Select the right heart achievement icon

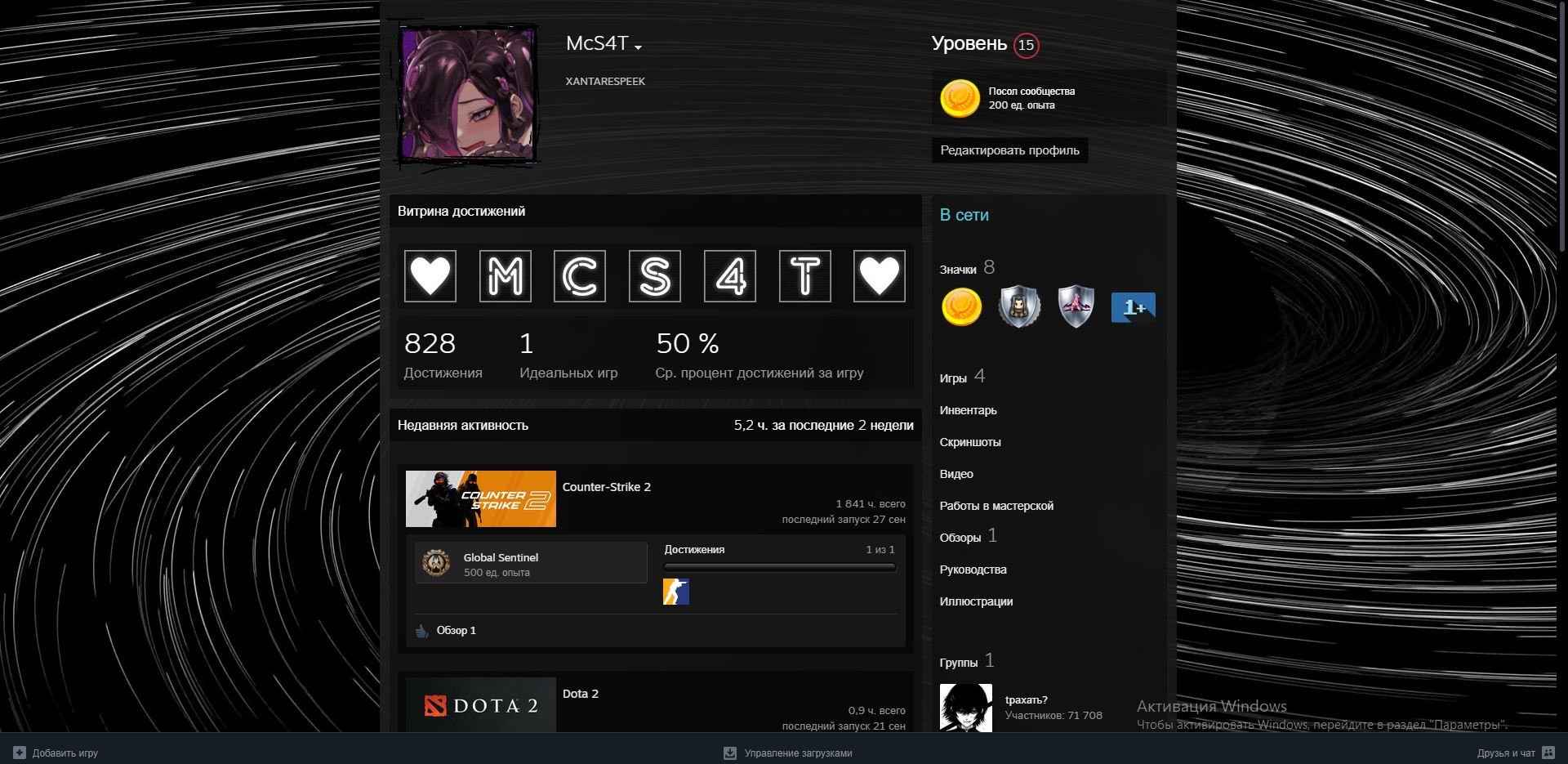[x=880, y=276]
